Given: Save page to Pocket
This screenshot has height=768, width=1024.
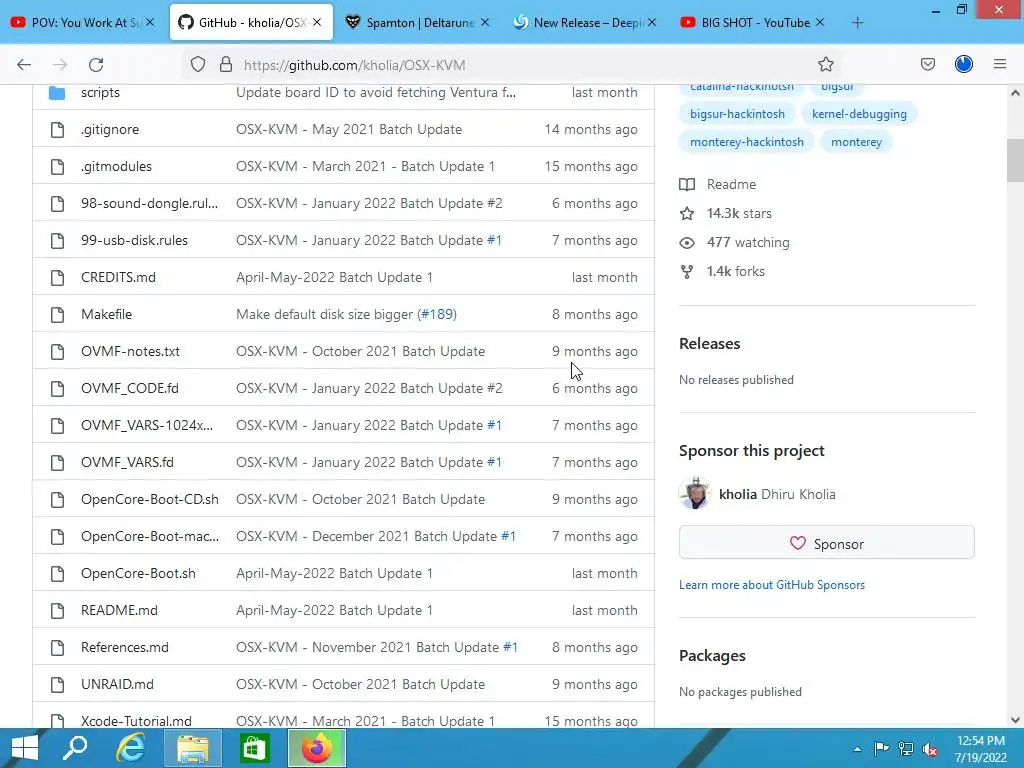Looking at the screenshot, I should pos(927,65).
